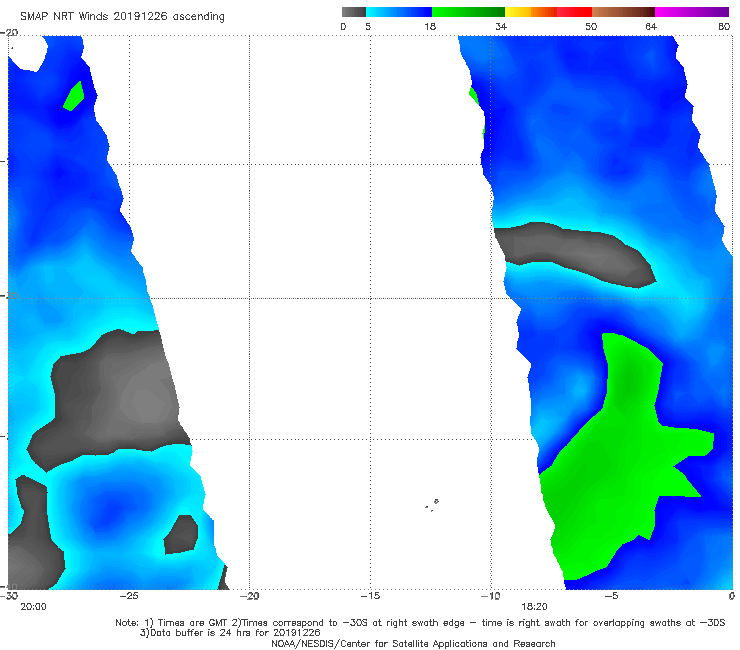740x650 pixels.
Task: Click the color bar label '34'
Action: coord(501,26)
